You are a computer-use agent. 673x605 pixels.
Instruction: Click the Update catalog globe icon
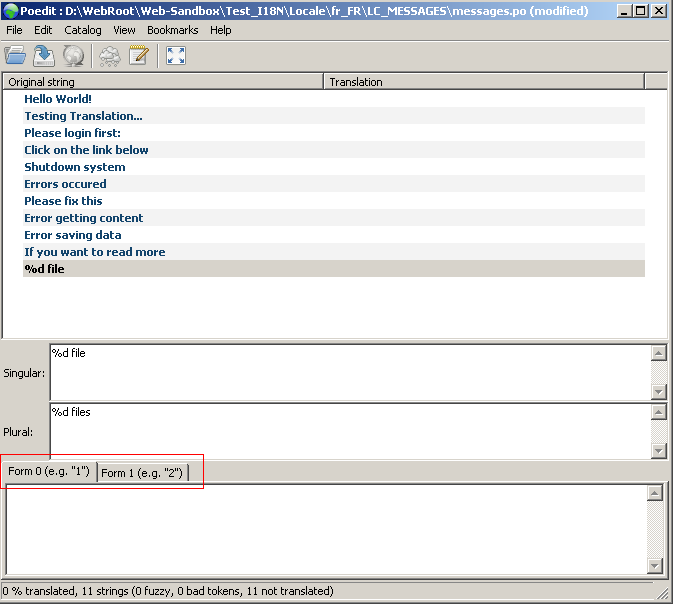point(73,56)
